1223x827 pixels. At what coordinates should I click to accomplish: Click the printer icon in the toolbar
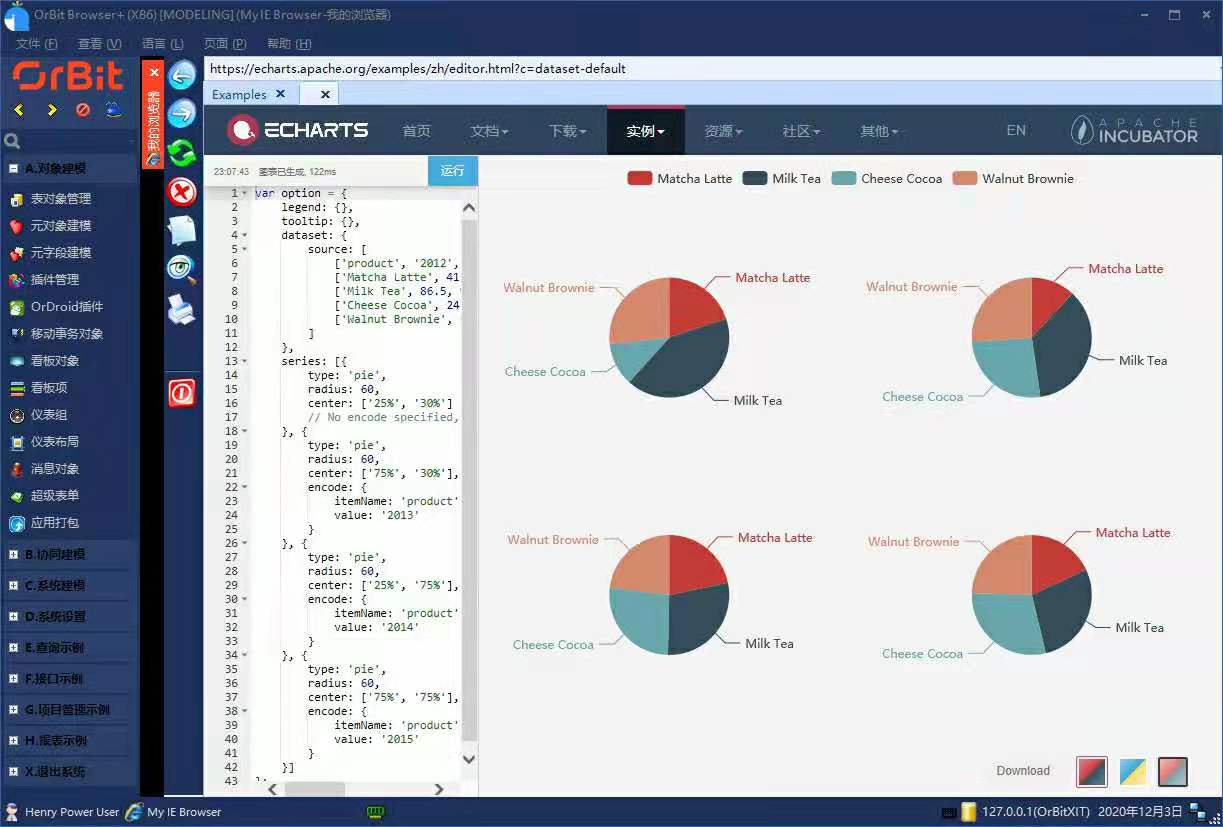[x=182, y=309]
